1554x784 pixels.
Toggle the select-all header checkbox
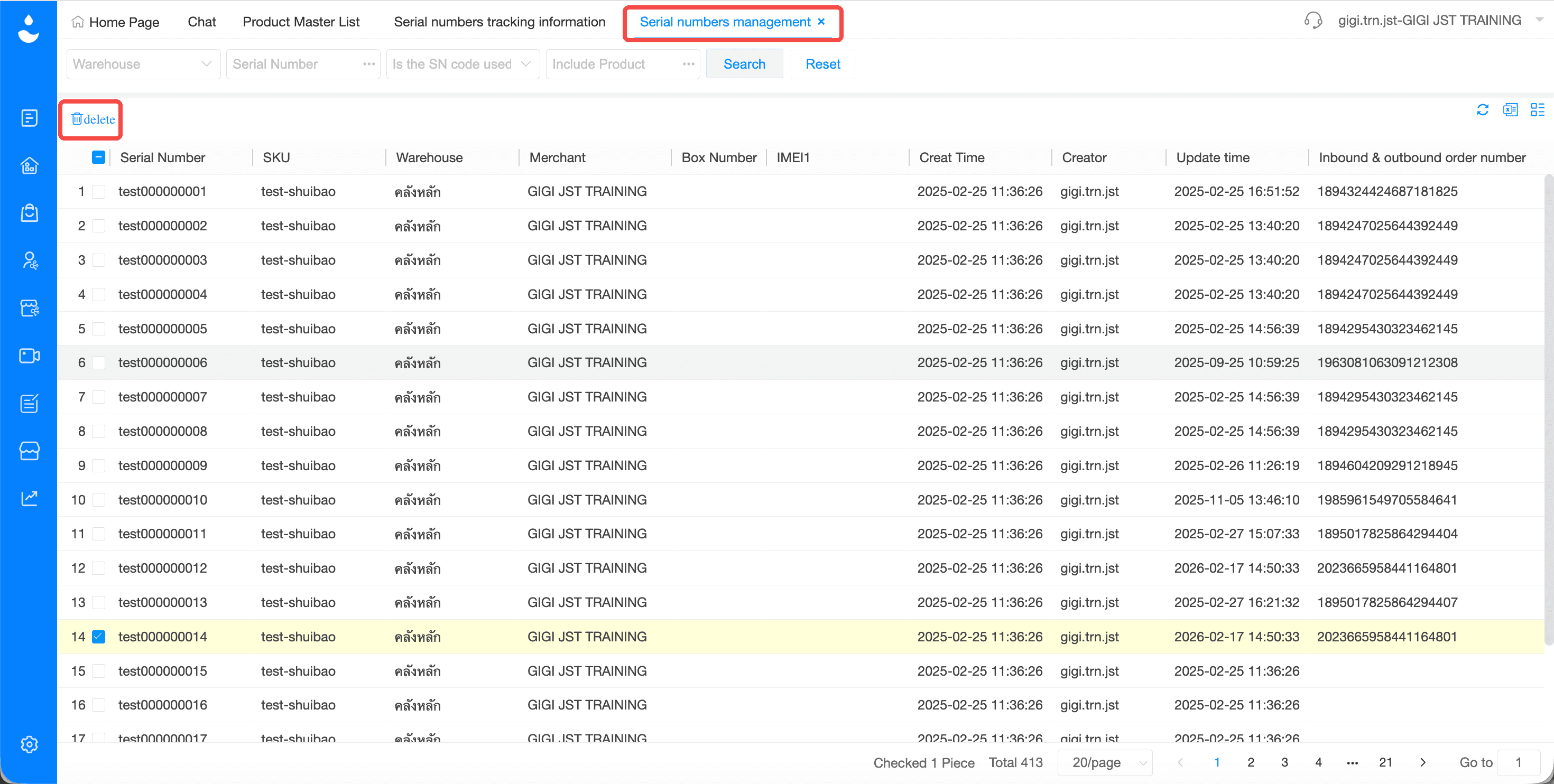tap(98, 157)
